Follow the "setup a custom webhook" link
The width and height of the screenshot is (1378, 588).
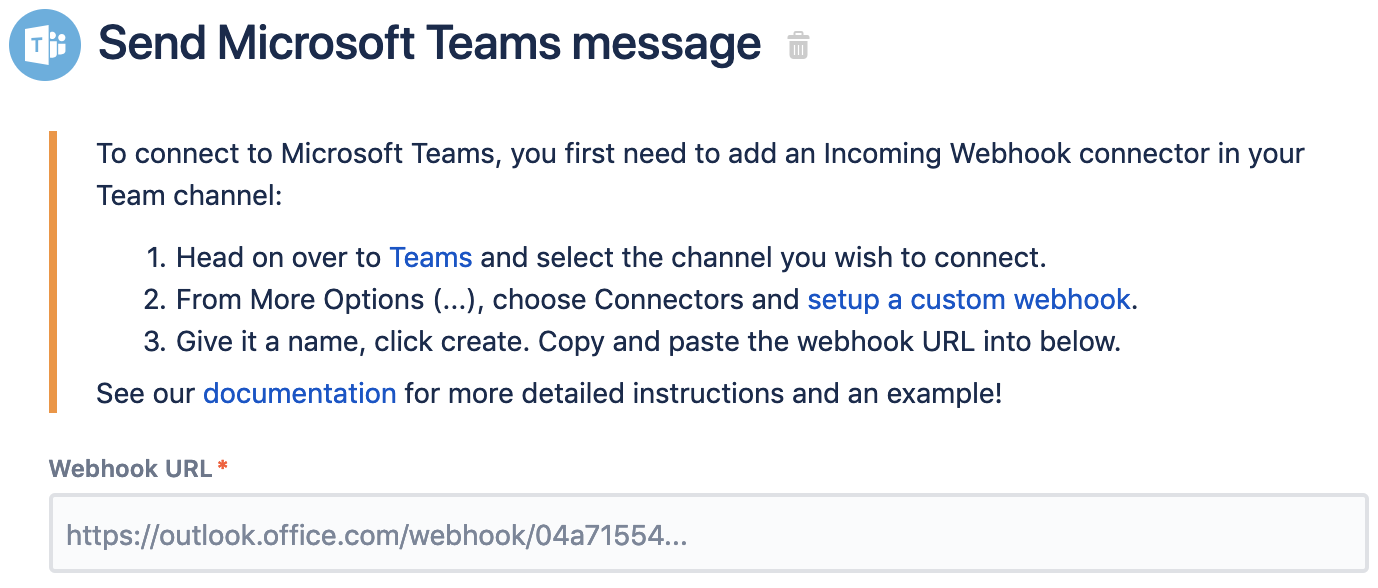pos(969,299)
